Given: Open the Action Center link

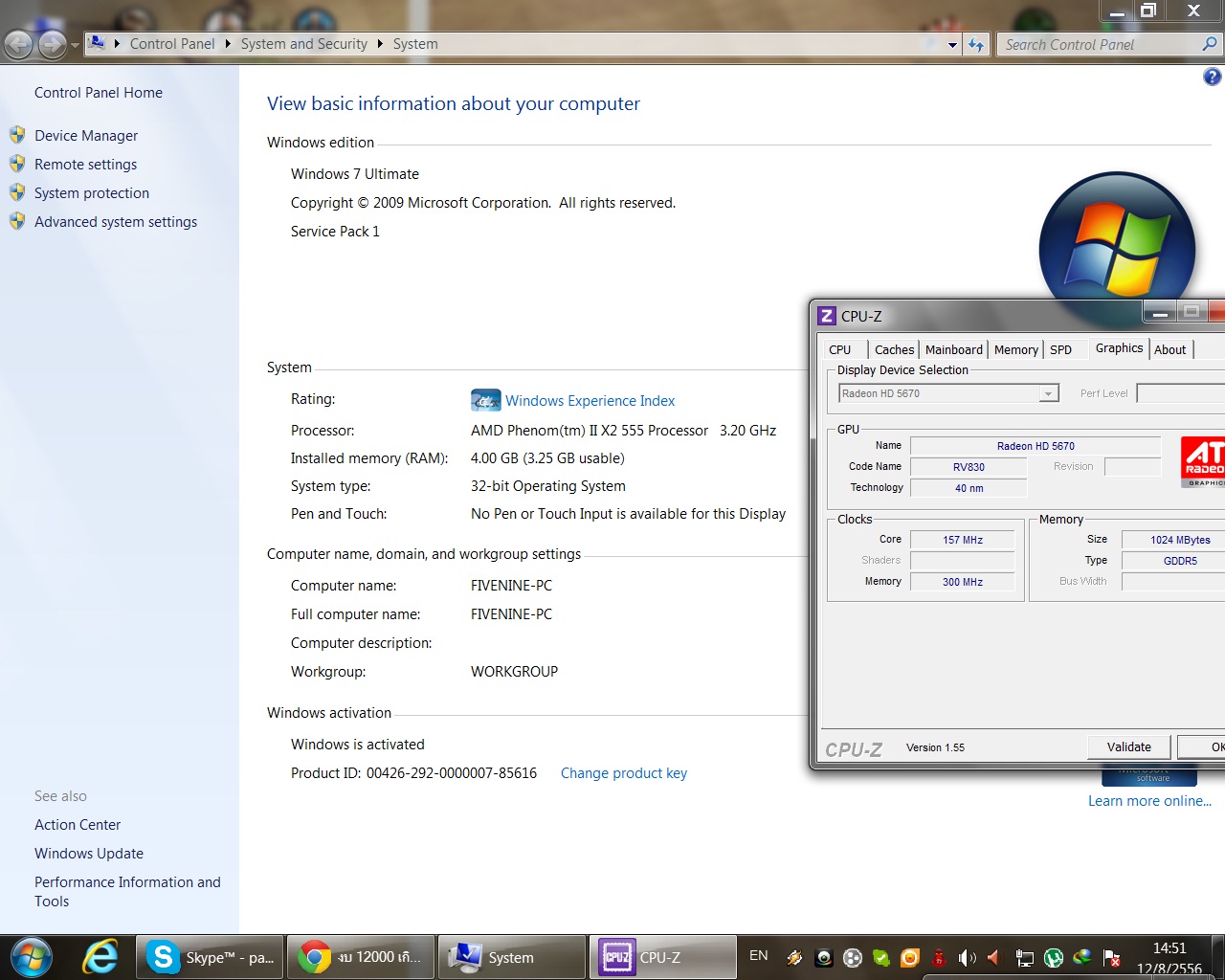Looking at the screenshot, I should (78, 825).
